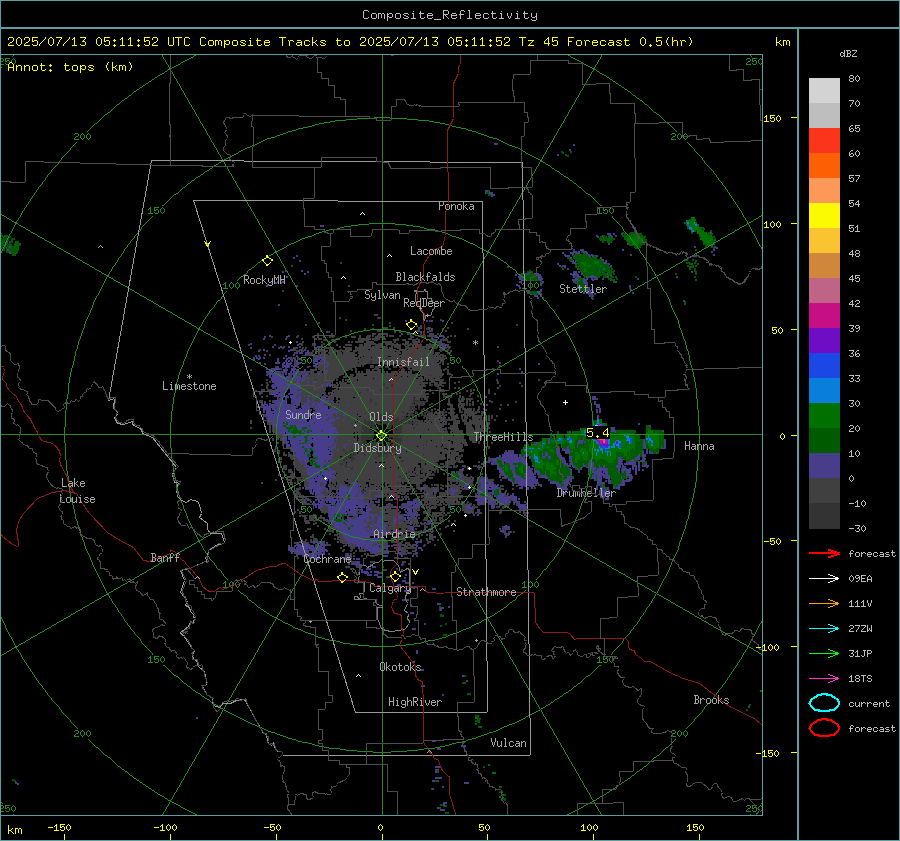Image resolution: width=900 pixels, height=841 pixels.
Task: Click the Composite_Reflectivity title
Action: [450, 15]
